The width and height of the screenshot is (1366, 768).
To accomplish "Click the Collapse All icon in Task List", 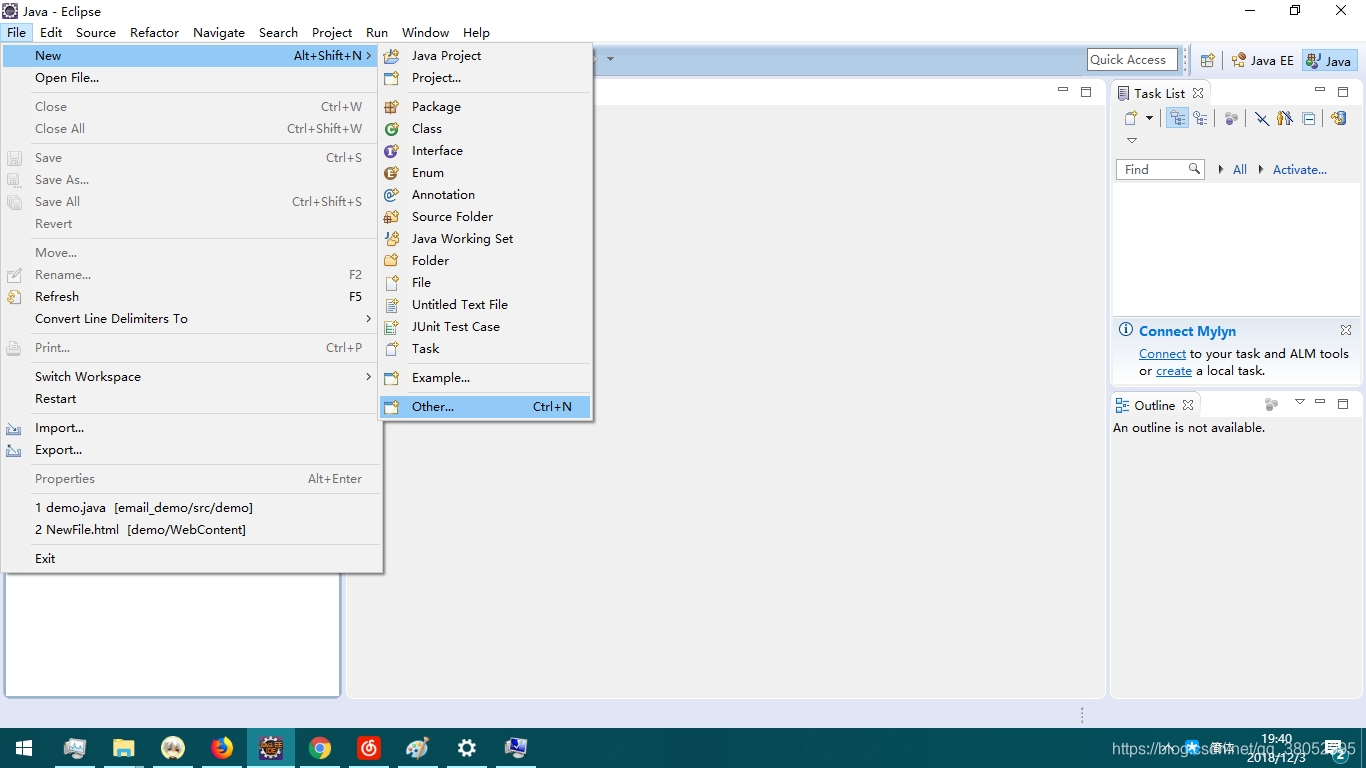I will (x=1309, y=118).
